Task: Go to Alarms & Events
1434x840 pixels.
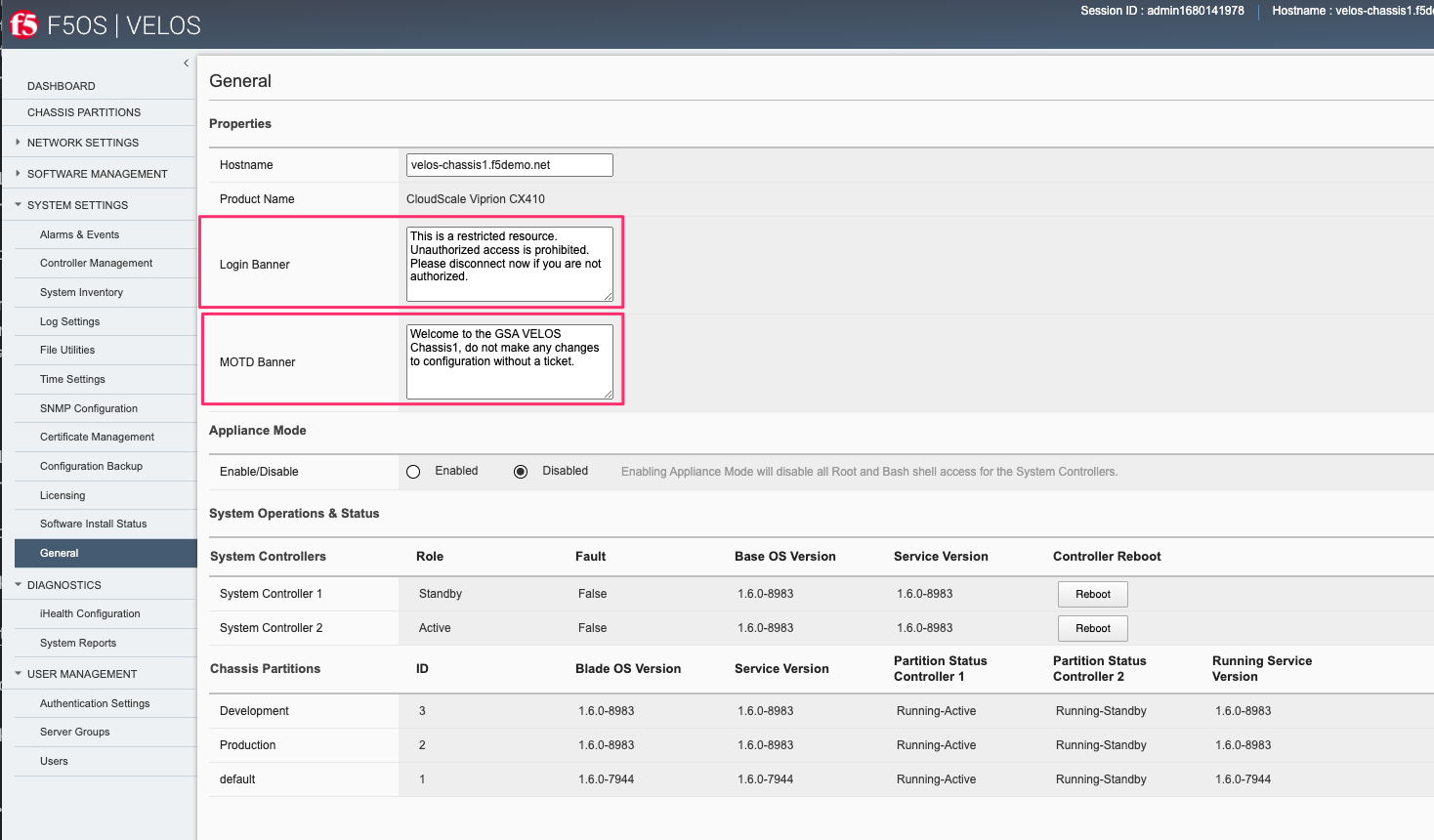Action: click(79, 234)
